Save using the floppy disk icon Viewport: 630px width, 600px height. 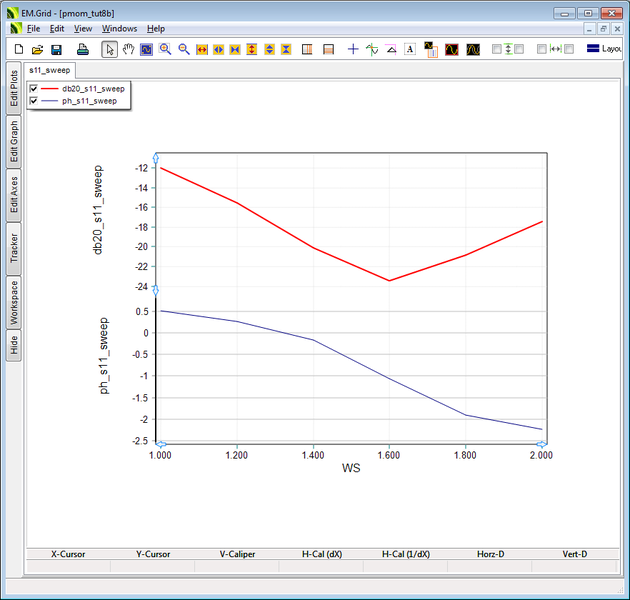(x=56, y=49)
